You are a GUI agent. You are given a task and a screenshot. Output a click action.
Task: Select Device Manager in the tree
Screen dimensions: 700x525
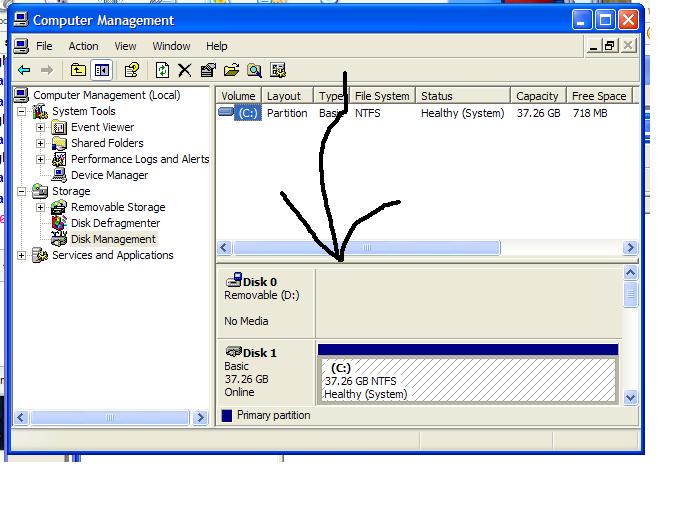[109, 175]
